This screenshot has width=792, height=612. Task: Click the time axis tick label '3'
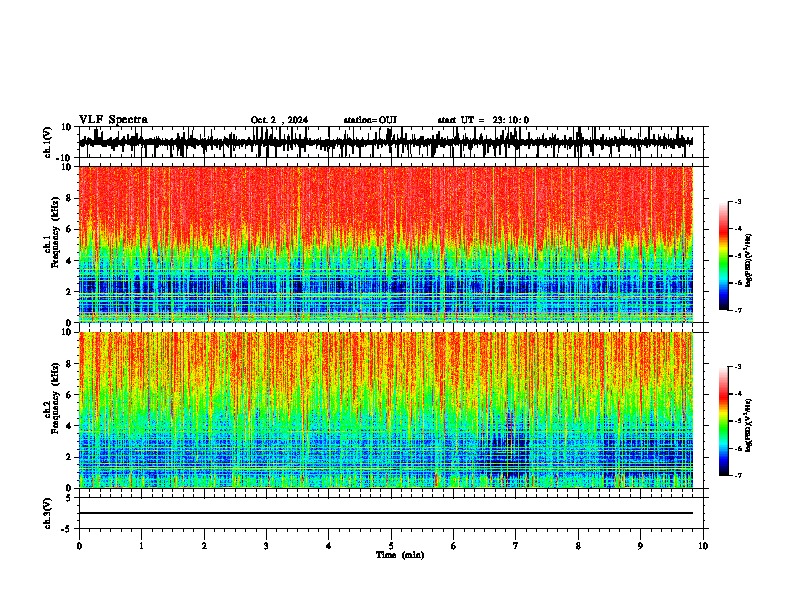tap(266, 546)
